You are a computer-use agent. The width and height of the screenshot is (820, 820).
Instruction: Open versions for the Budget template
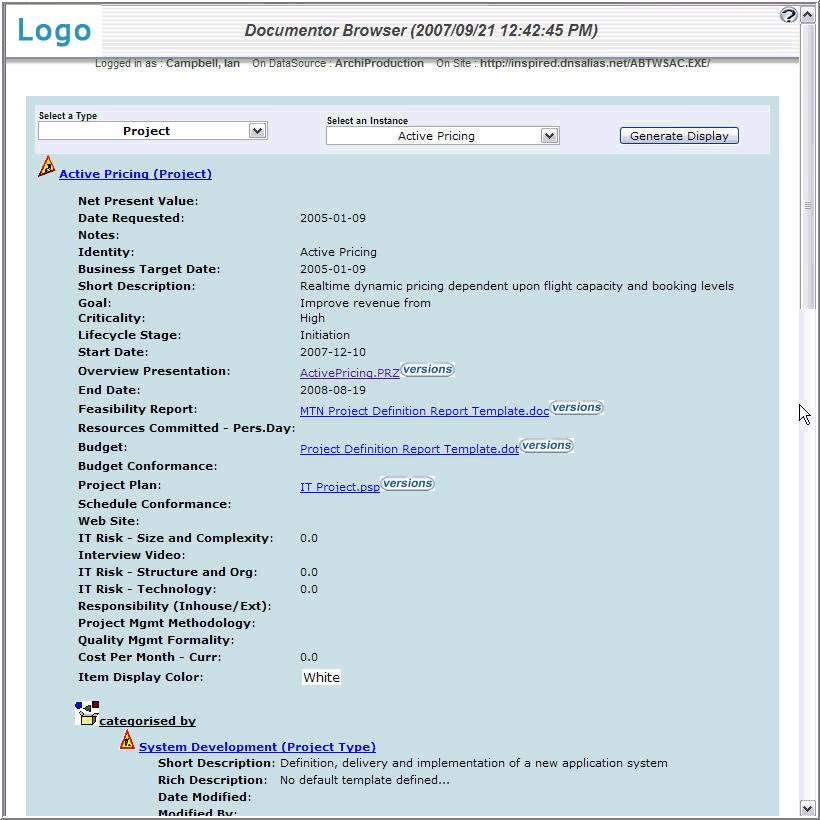[x=546, y=444]
